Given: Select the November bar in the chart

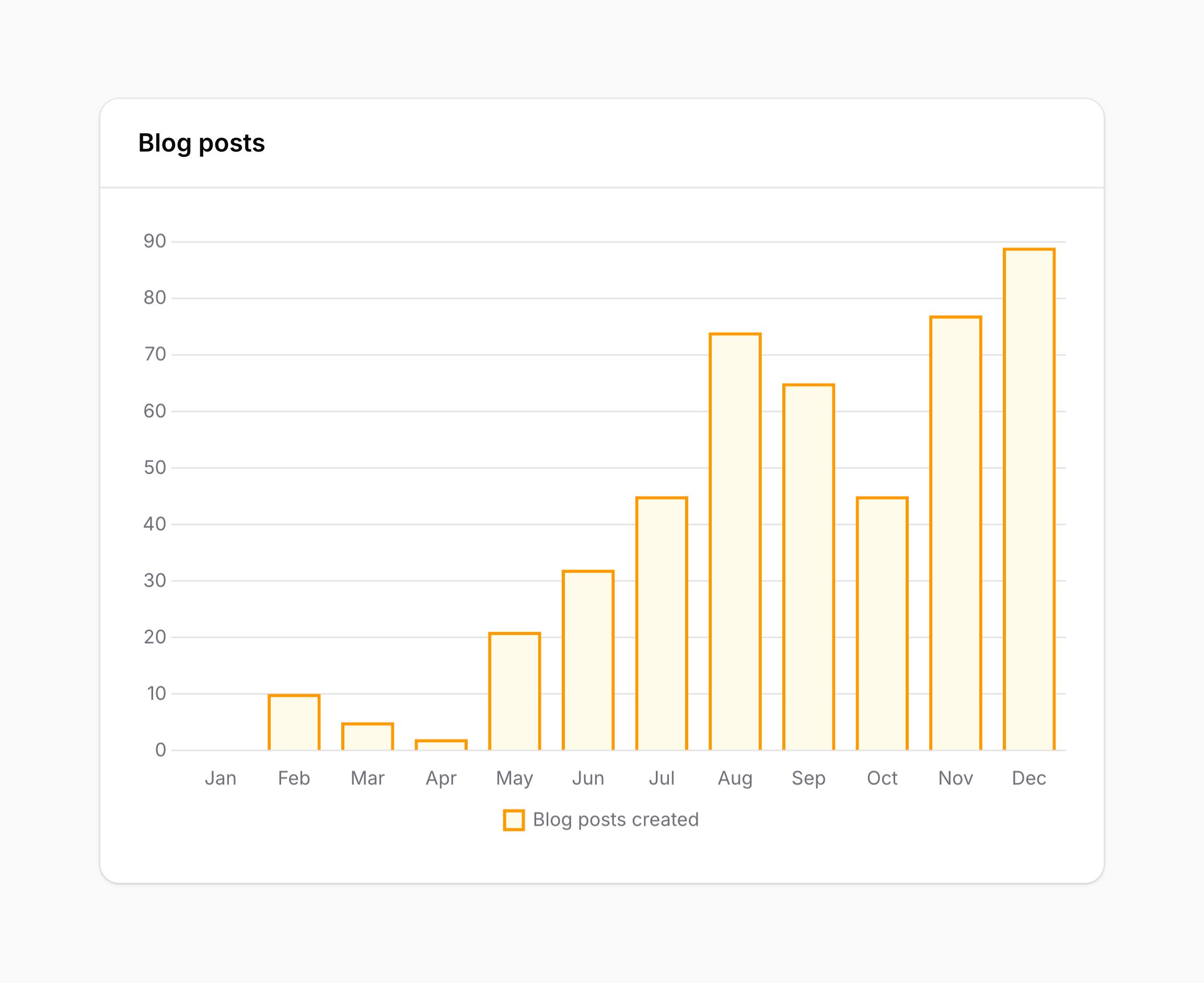Looking at the screenshot, I should click(955, 534).
